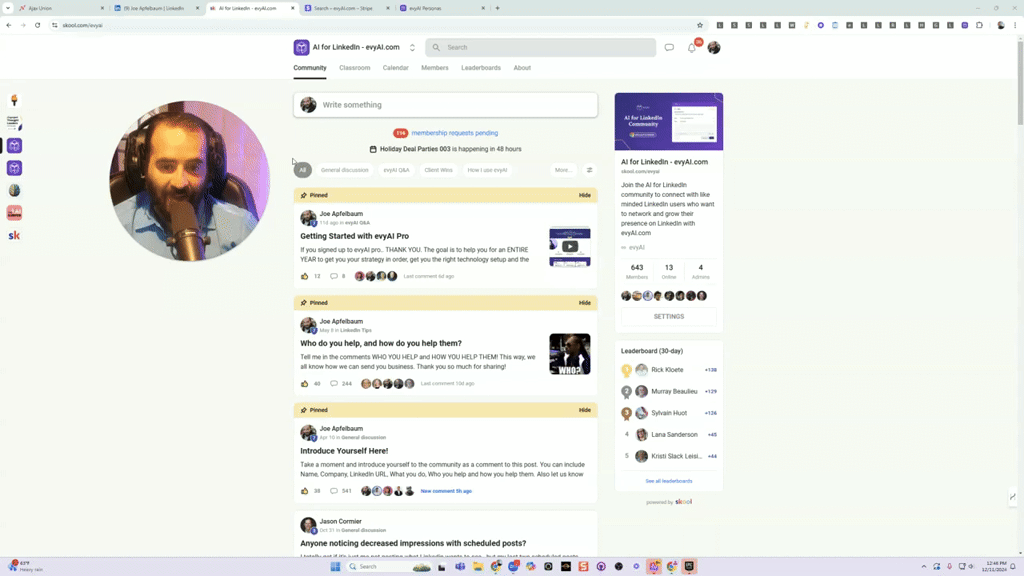
Task: Select the All posts filter
Action: 302,169
